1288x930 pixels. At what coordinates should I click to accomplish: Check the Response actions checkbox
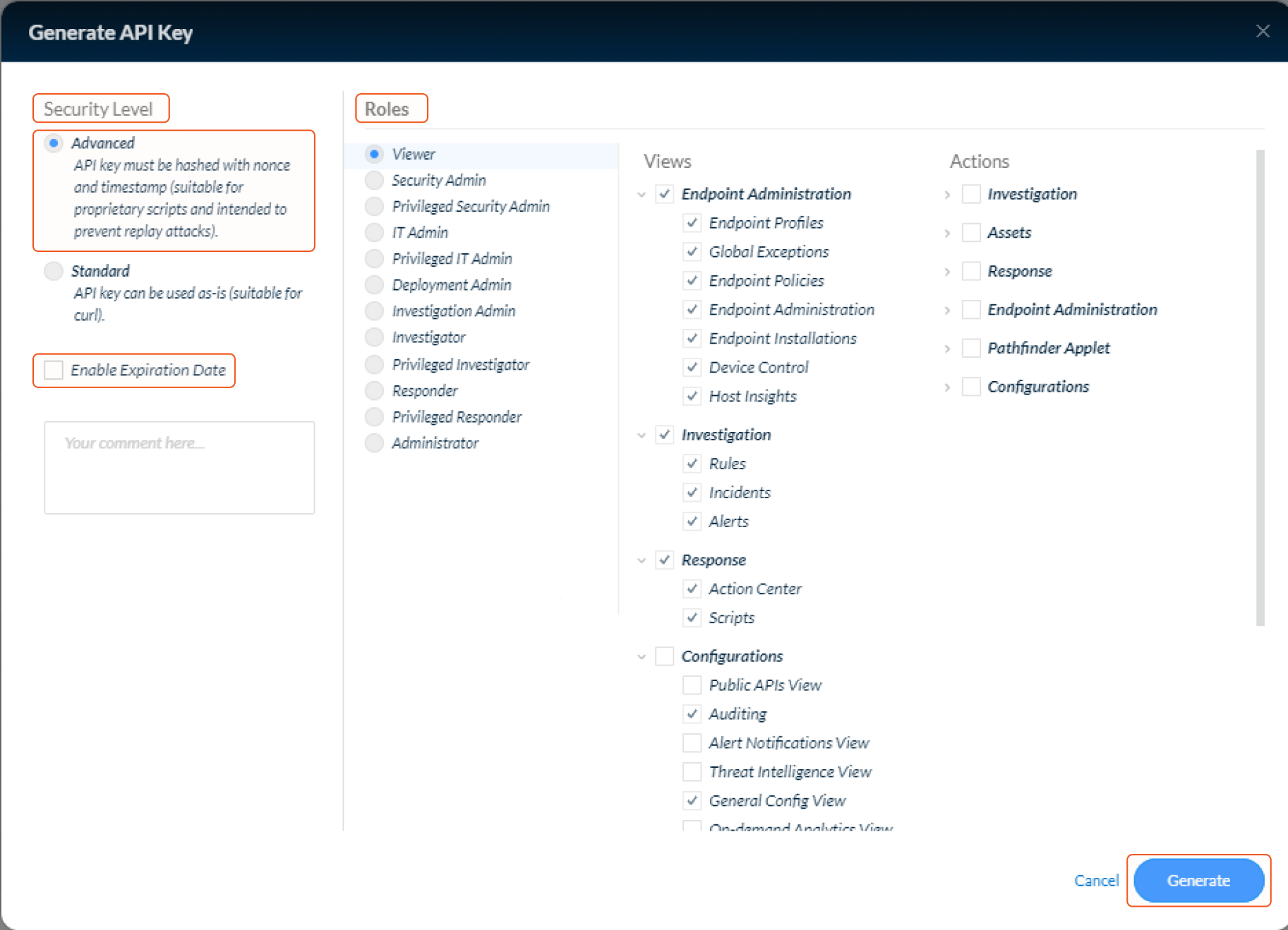pyautogui.click(x=972, y=272)
